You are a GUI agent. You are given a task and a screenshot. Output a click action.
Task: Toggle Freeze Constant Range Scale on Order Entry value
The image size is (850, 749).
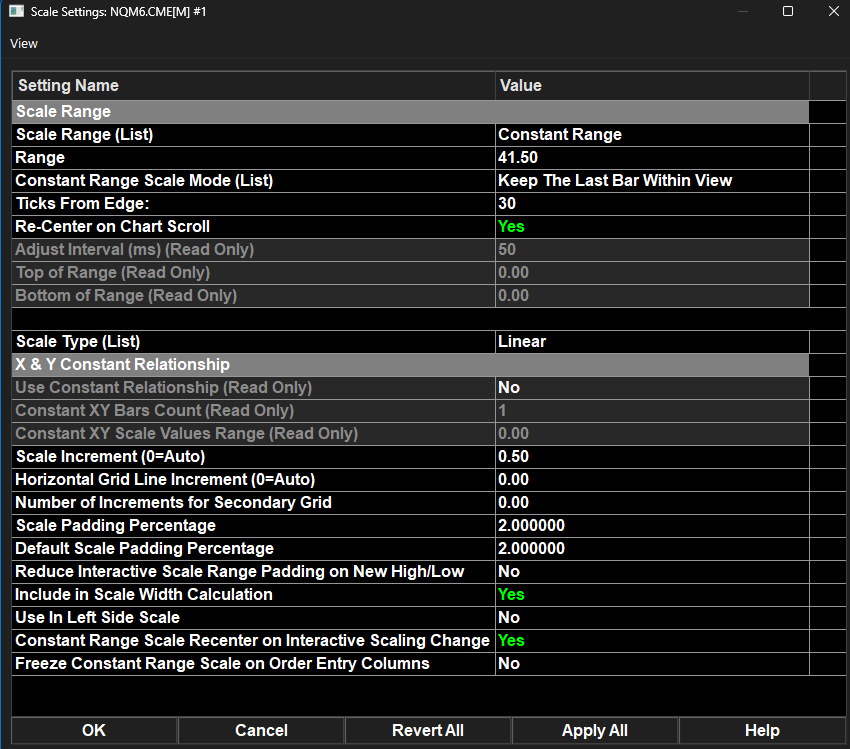pos(652,663)
